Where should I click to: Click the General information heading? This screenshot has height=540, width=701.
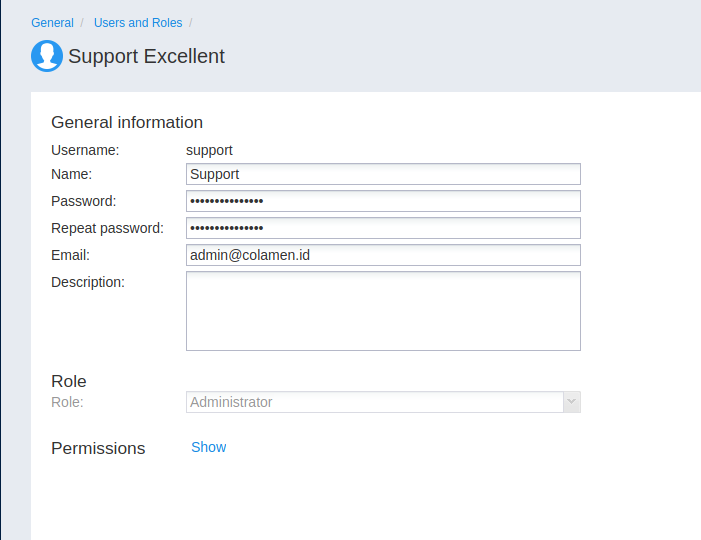click(x=127, y=122)
